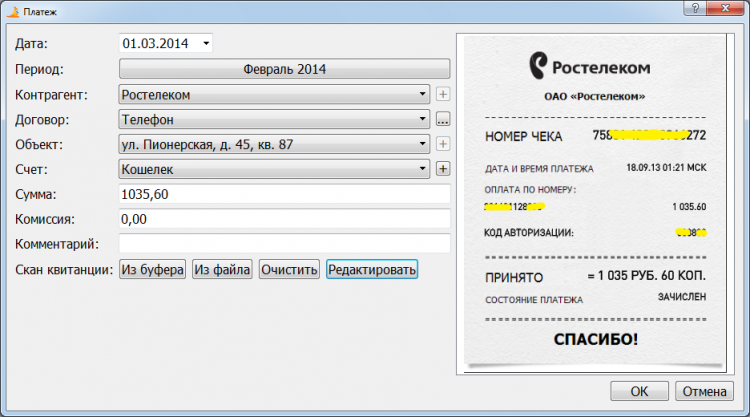Click the Комиссия field with 0,00

(285, 219)
